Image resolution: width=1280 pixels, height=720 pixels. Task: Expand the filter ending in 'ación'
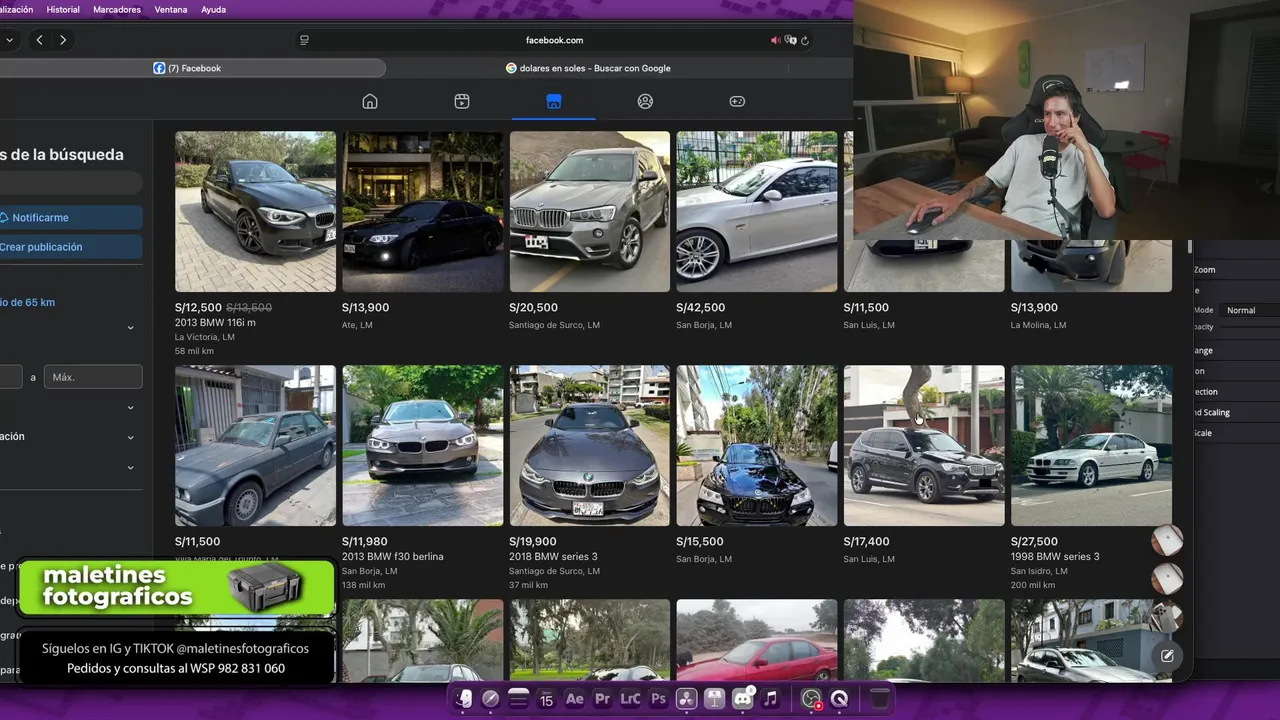click(x=130, y=437)
